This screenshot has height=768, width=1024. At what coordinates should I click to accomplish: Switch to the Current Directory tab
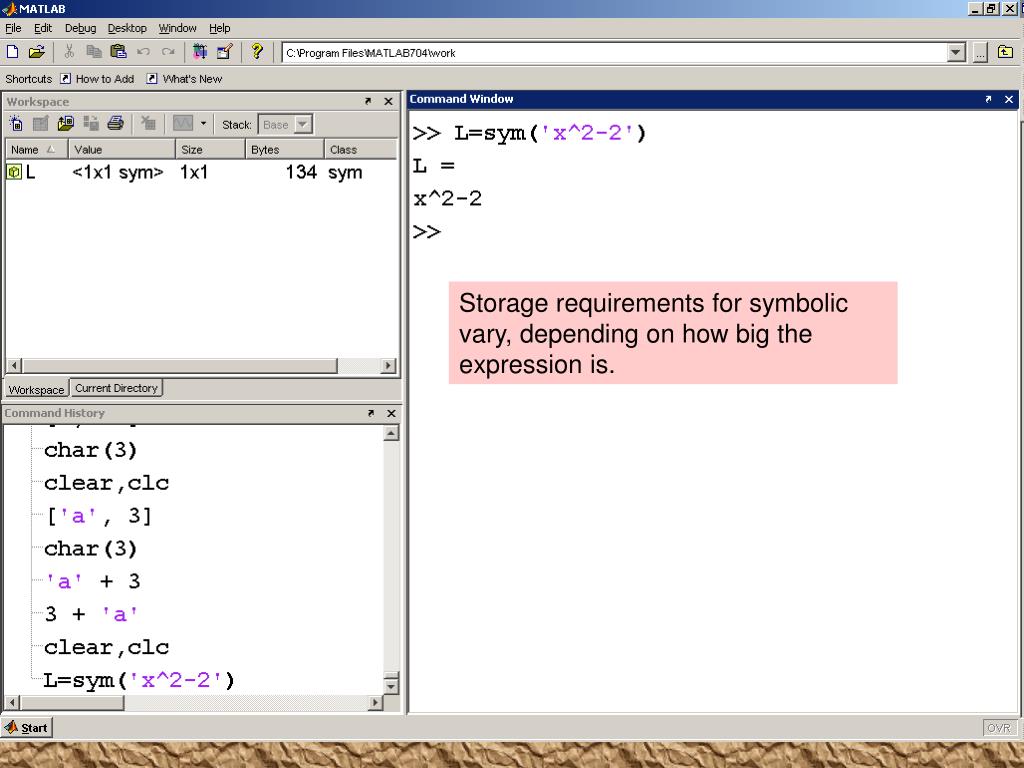pyautogui.click(x=116, y=388)
